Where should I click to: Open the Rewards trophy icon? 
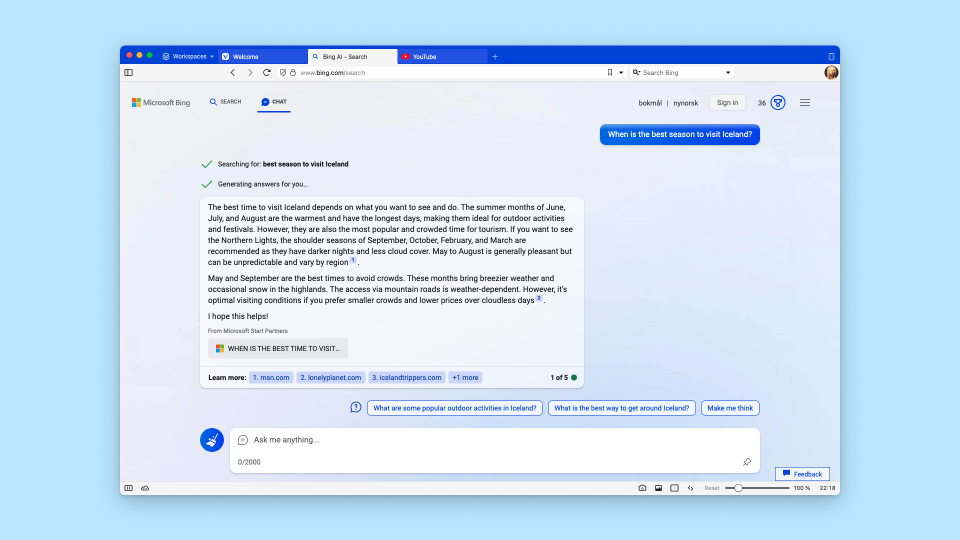tap(778, 102)
